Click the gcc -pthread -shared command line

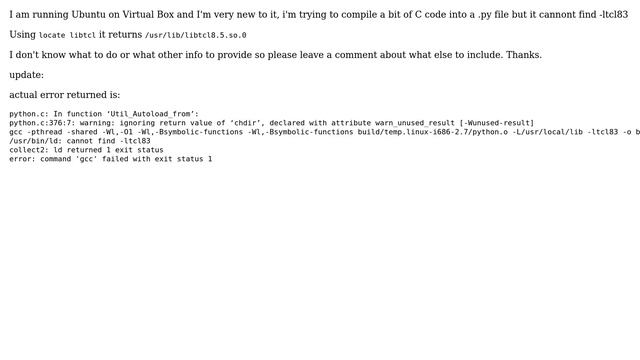[x=324, y=132]
